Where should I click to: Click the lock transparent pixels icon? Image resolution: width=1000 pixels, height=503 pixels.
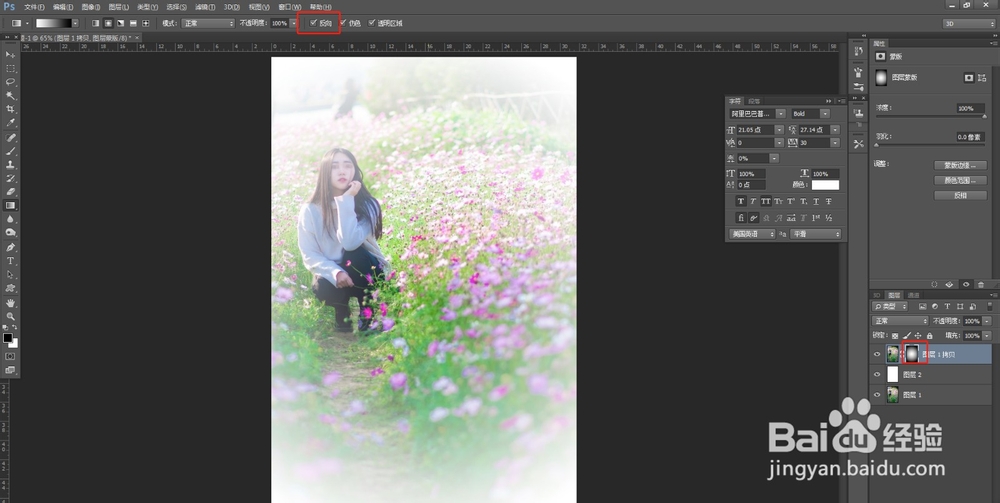(x=895, y=335)
